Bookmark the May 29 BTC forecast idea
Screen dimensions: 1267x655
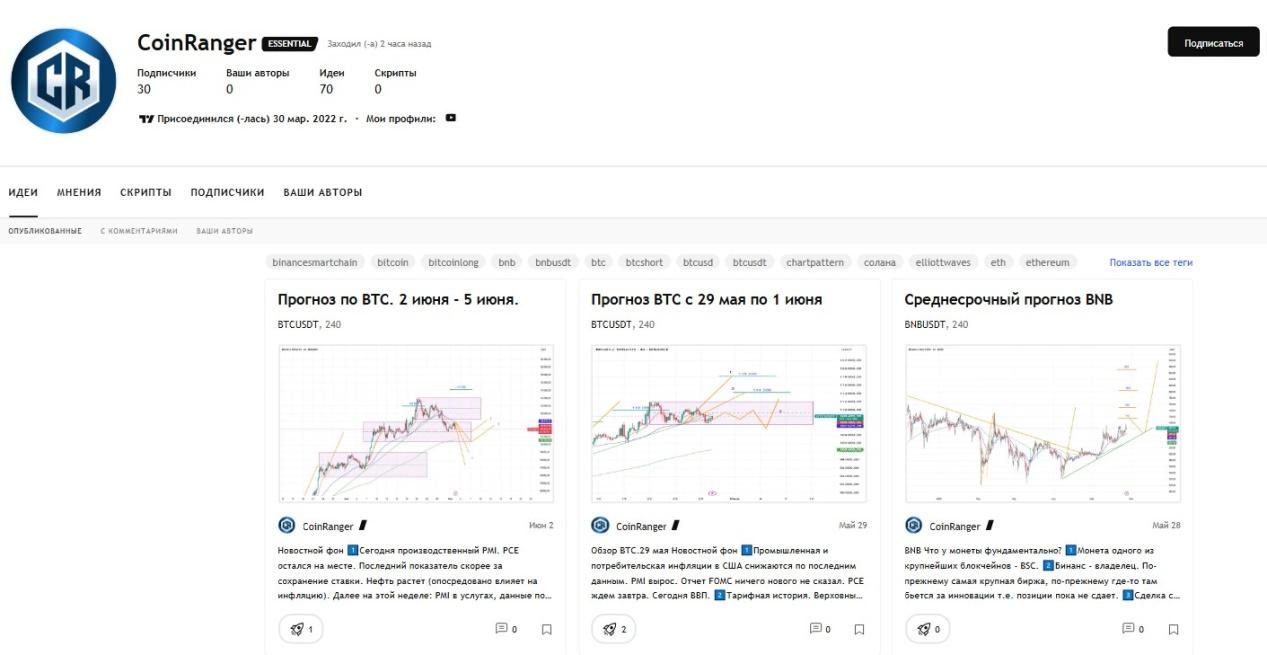click(x=859, y=629)
